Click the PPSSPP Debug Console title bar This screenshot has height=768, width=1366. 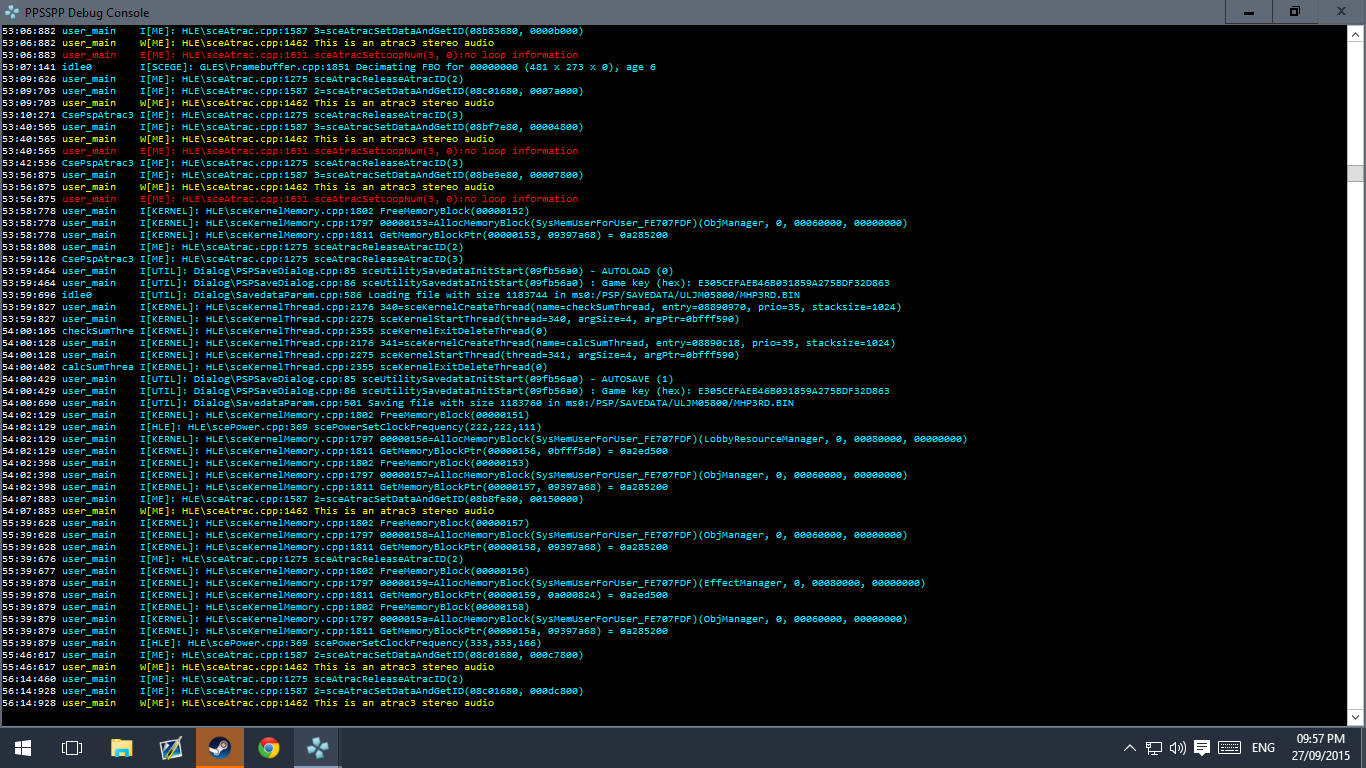(600, 12)
